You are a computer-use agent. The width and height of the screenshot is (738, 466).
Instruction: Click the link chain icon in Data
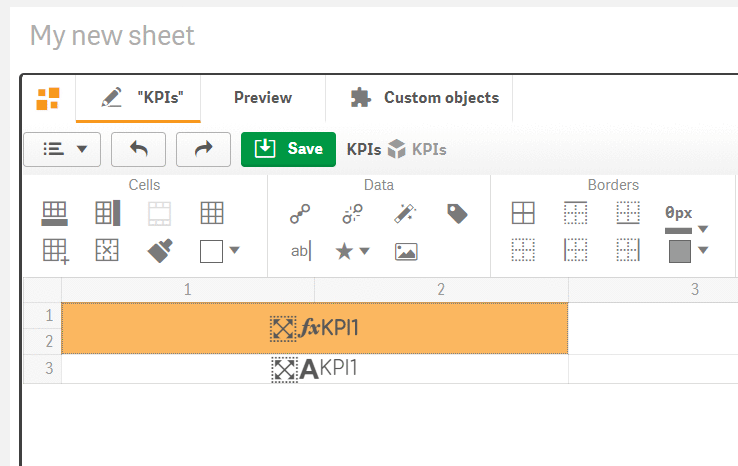coord(299,212)
